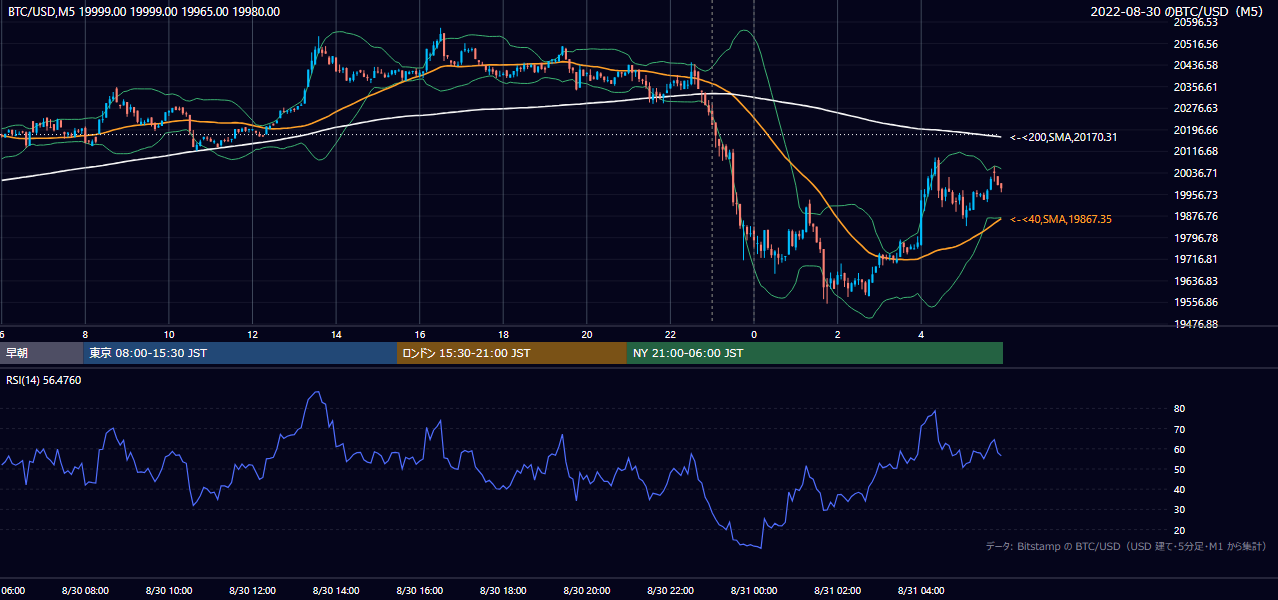Click the '8/30 08:00' bottom time label
The image size is (1278, 600).
(x=85, y=591)
